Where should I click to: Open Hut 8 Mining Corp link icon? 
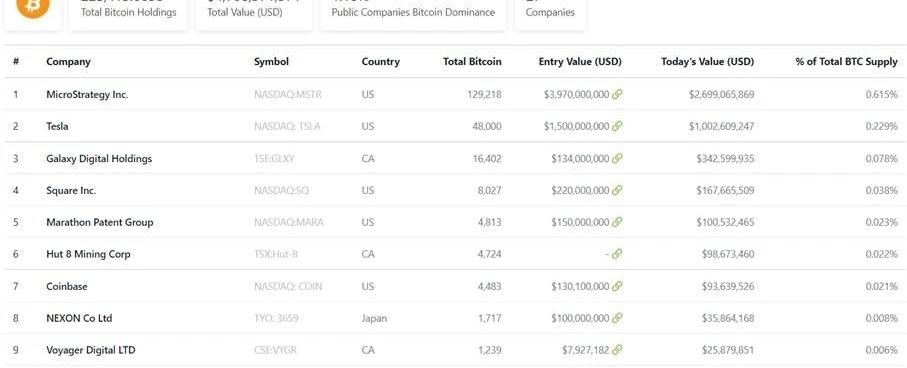coord(617,254)
